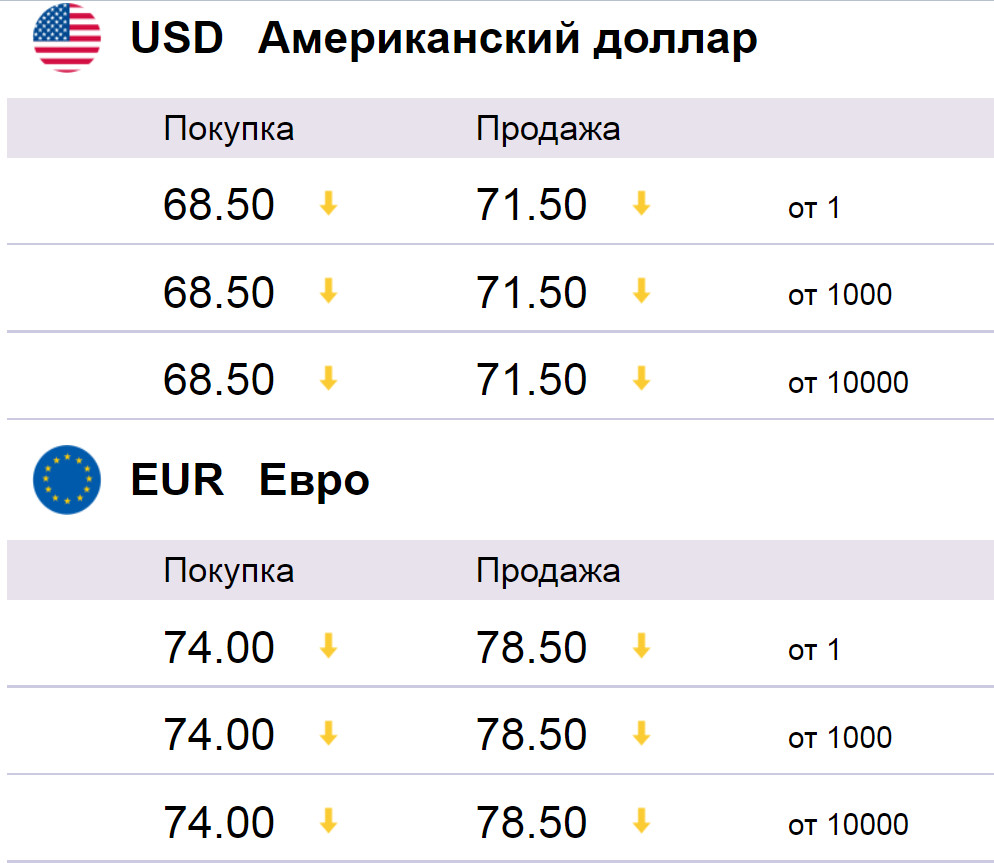Select the USD sell rate 71.50 from 1000
Viewport: 994px width, 863px height.
coord(531,292)
